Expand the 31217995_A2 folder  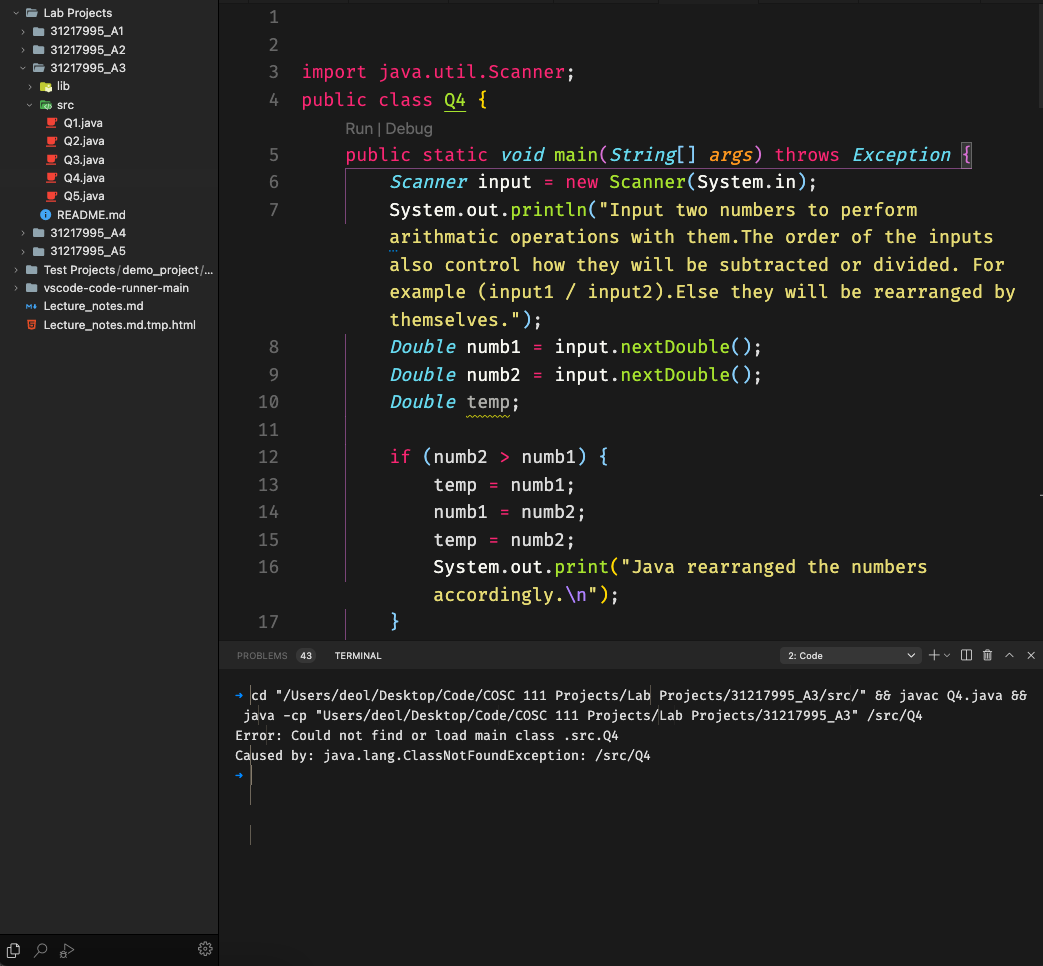point(23,50)
